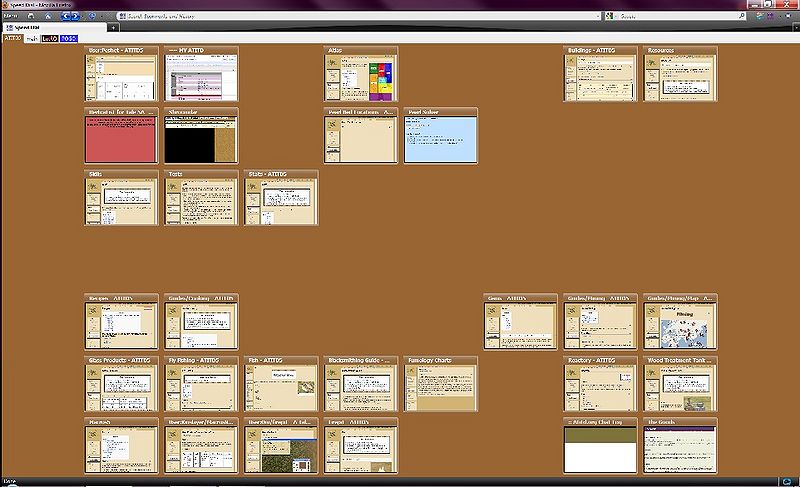The image size is (800, 487).
Task: Switch to the blue TODO speed dial group
Action: [x=68, y=38]
